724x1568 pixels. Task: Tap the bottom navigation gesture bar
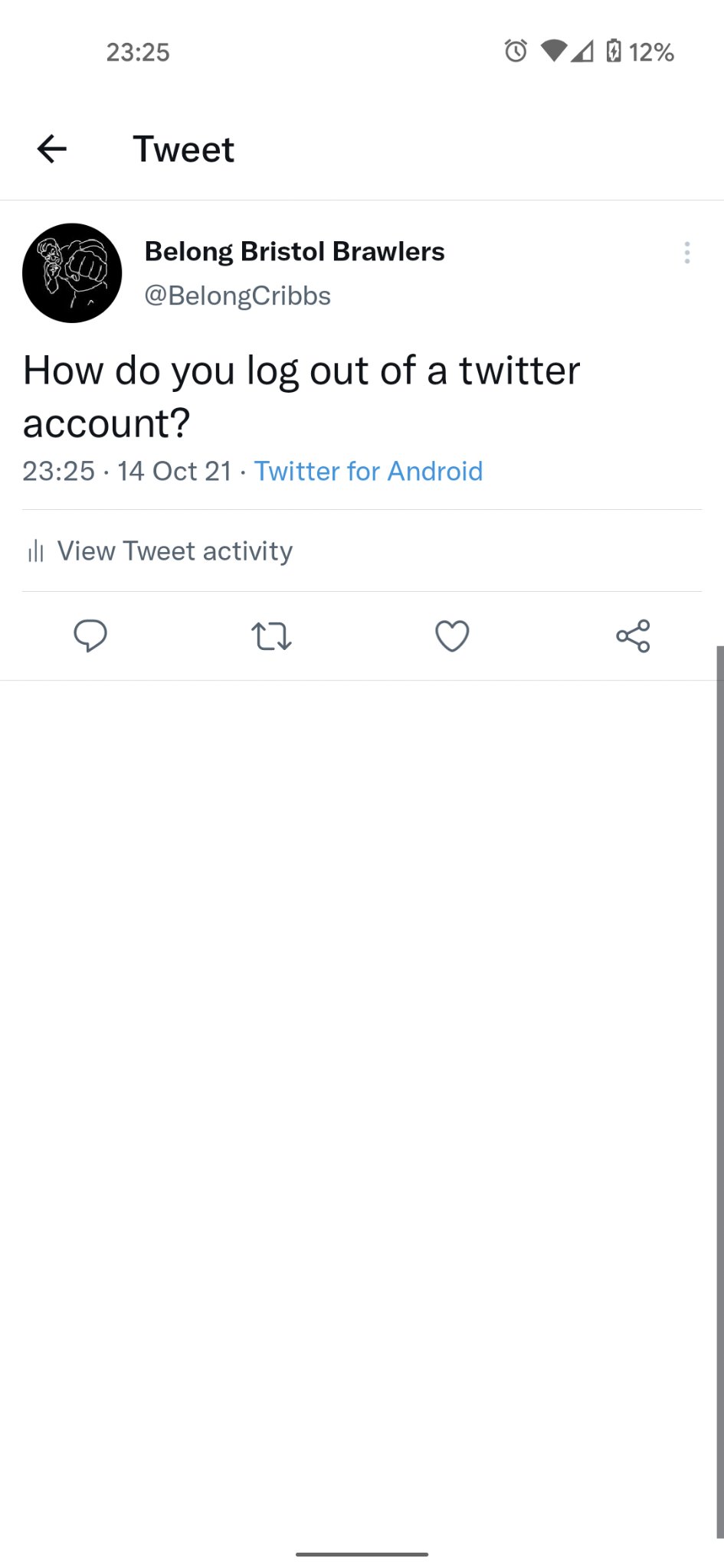pos(362,1554)
